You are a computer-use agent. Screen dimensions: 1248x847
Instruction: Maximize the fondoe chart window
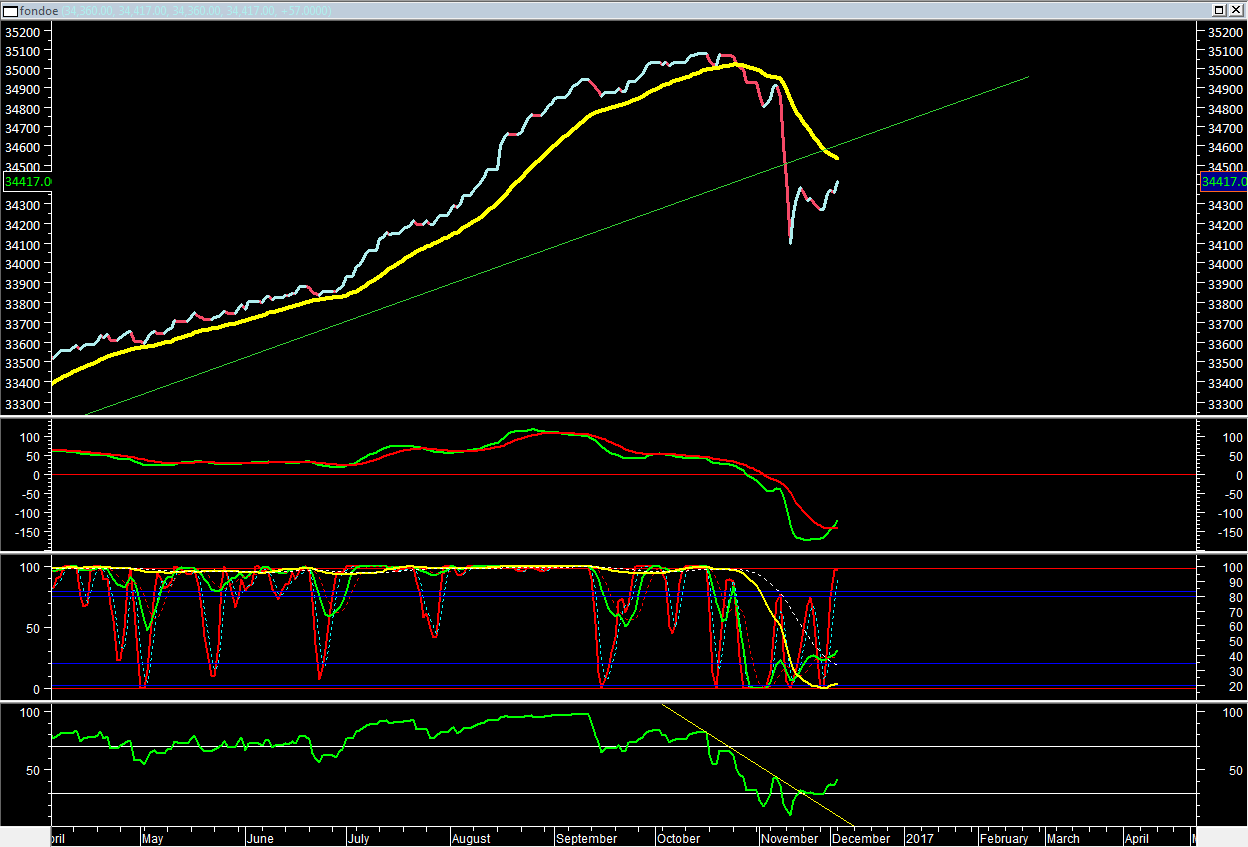(x=1219, y=9)
